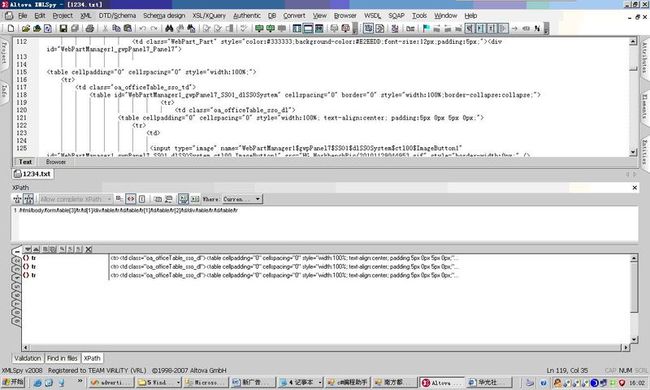This screenshot has width=650, height=390.
Task: Open the Attributes side panel tab
Action: [x=645, y=58]
